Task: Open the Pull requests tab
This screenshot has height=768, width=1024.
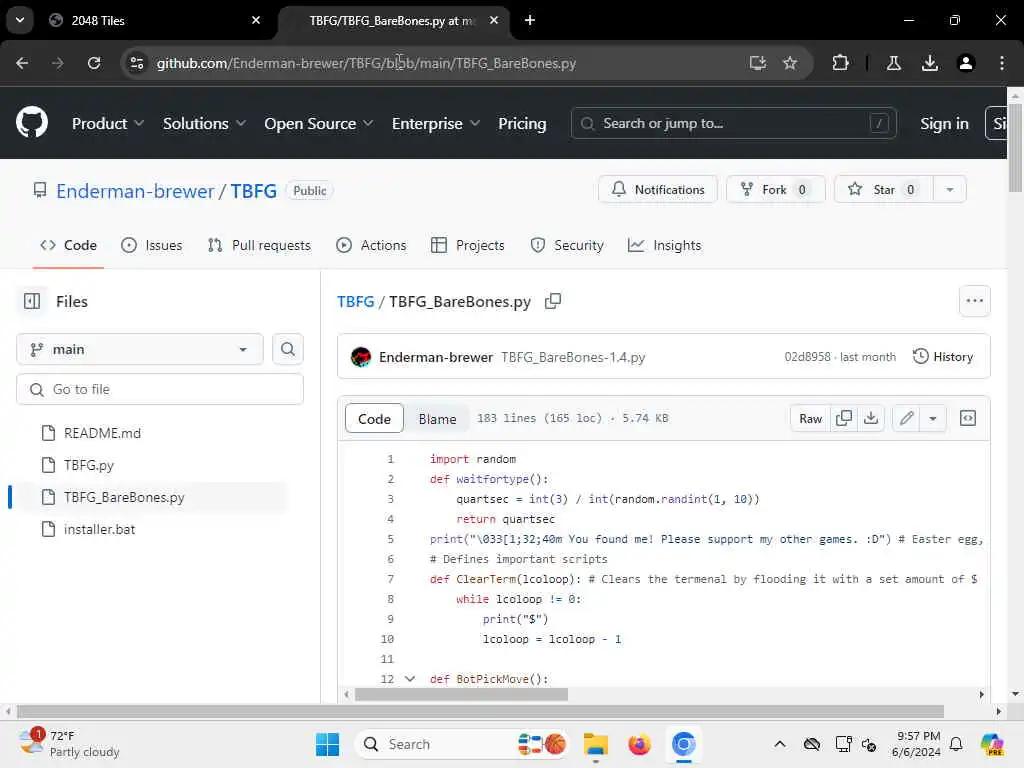Action: pos(259,245)
